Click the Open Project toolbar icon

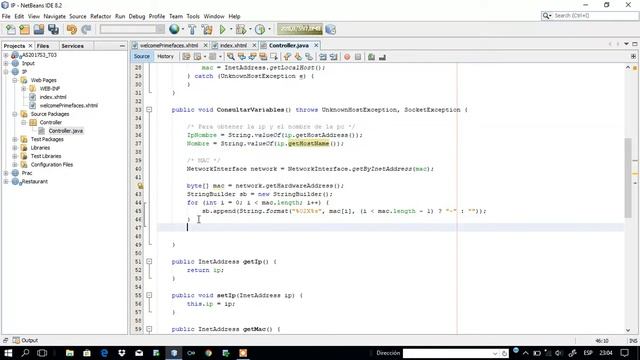(x=39, y=29)
